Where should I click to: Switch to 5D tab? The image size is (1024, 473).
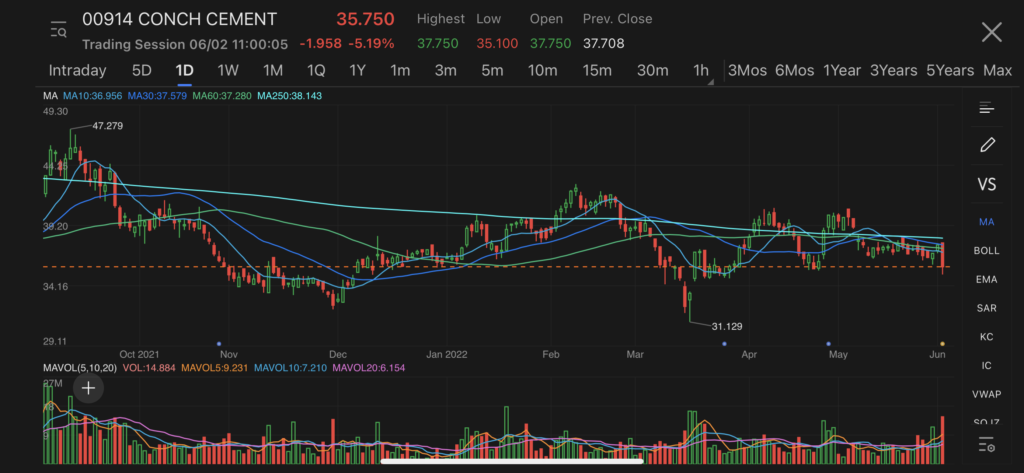coord(142,71)
